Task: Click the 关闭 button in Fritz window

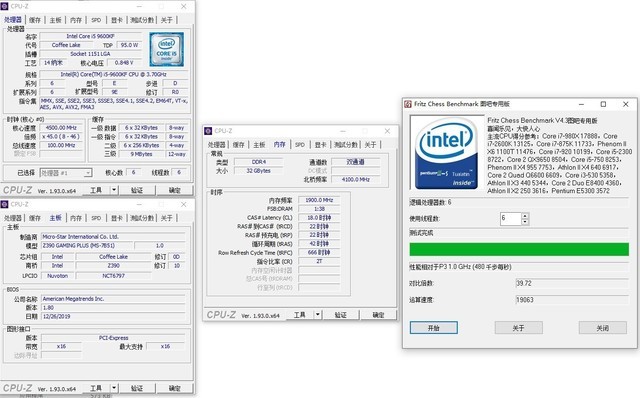Action: coord(602,328)
